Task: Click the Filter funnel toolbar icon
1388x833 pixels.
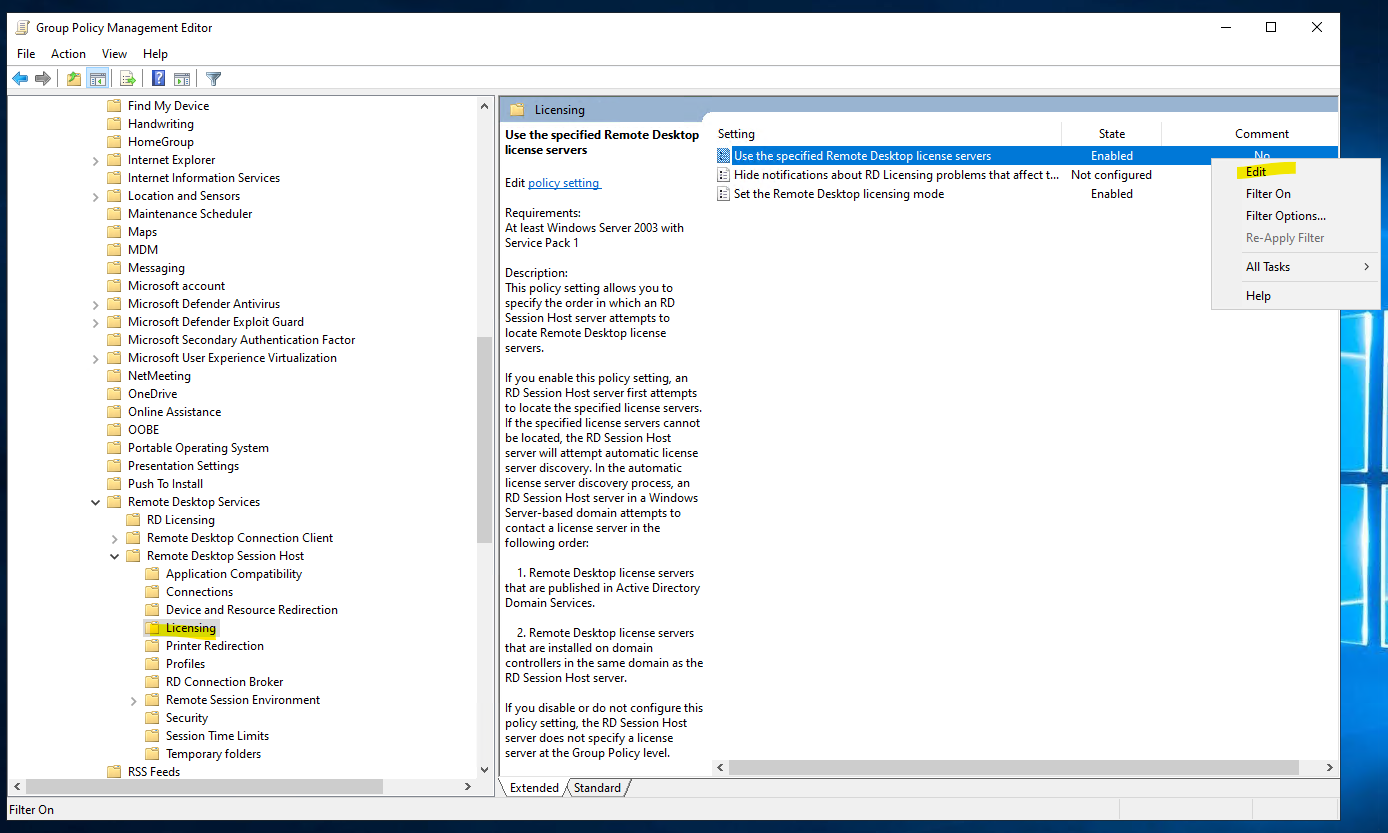Action: tap(213, 78)
